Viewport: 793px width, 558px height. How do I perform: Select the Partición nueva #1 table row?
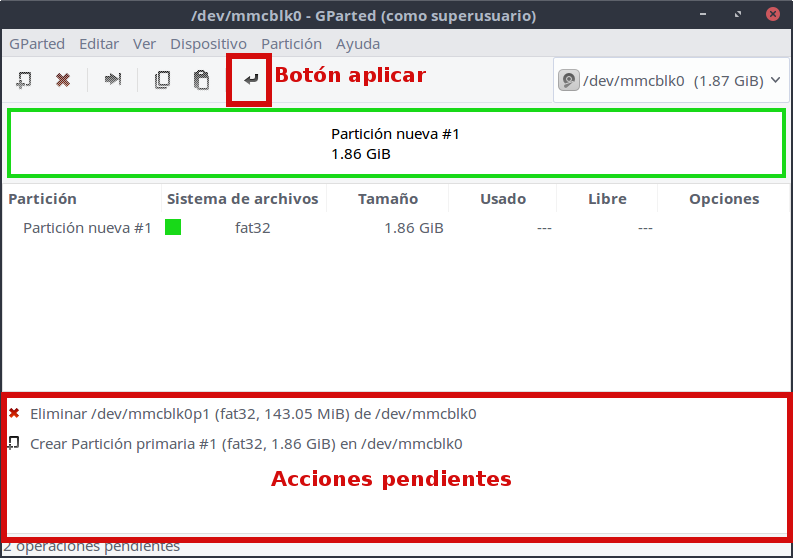coord(87,228)
